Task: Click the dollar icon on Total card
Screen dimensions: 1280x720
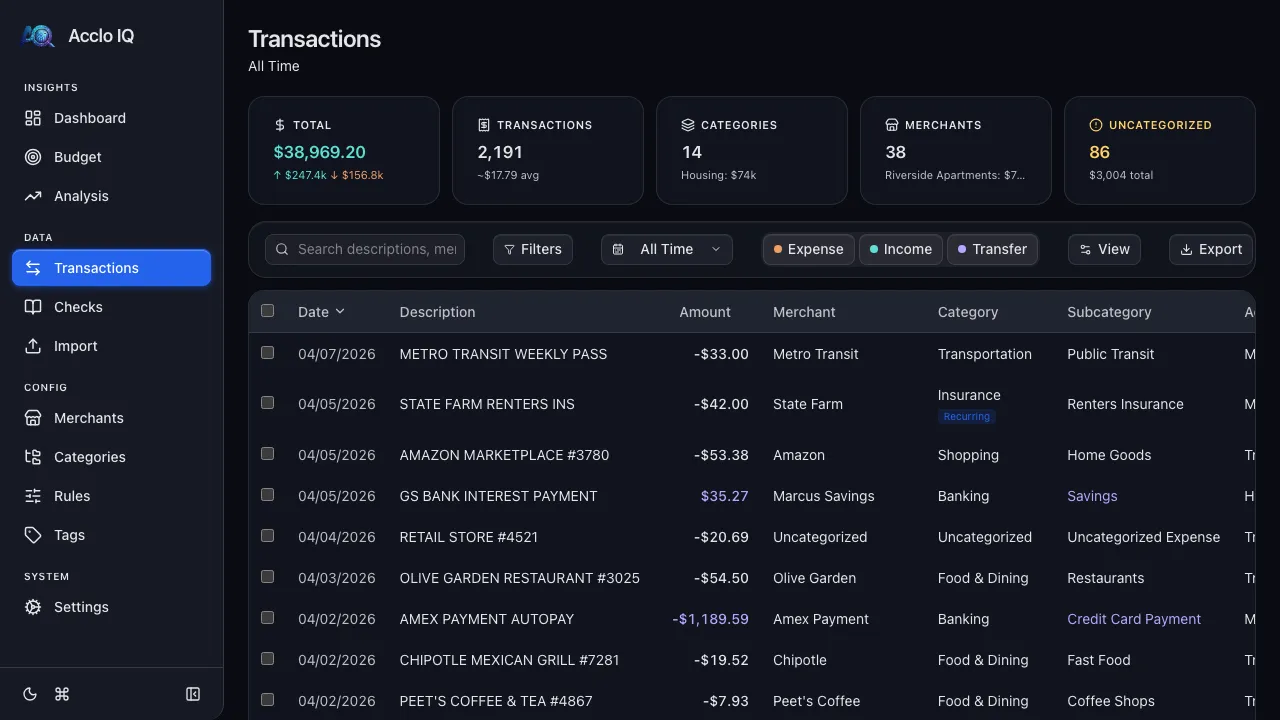Action: click(280, 125)
